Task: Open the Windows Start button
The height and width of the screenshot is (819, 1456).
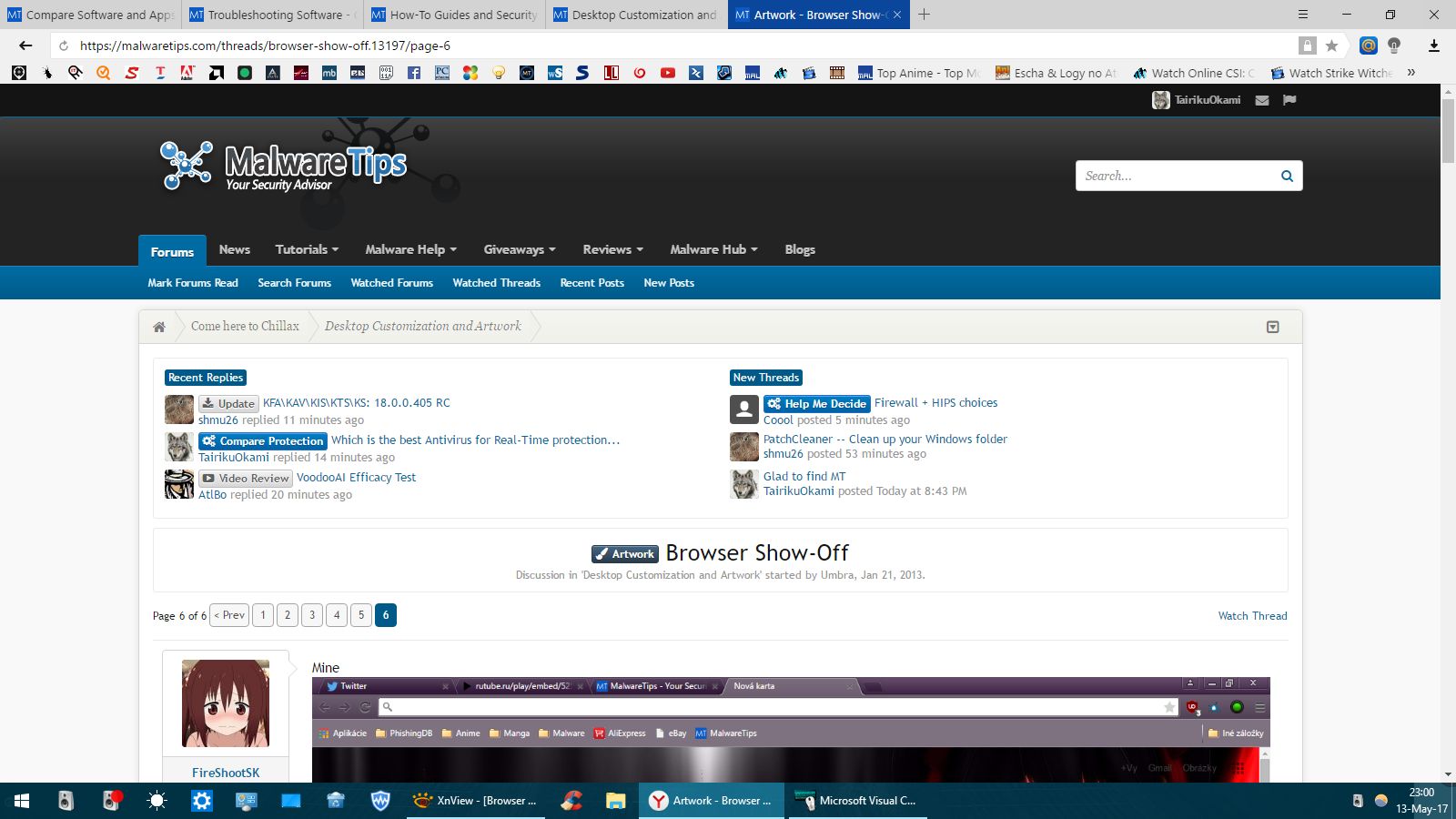Action: tap(22, 801)
